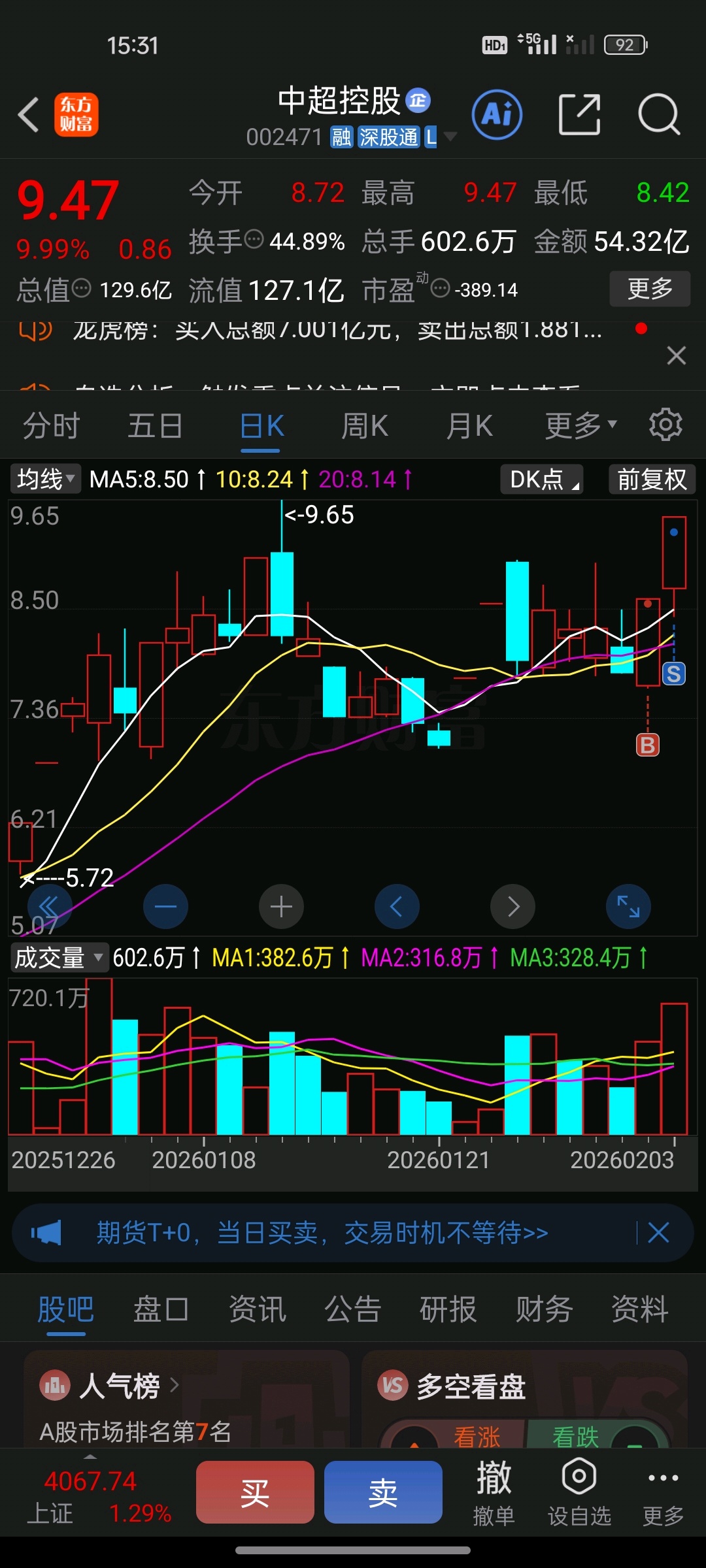
Task: Close the 期货T+0 banner
Action: [658, 1233]
